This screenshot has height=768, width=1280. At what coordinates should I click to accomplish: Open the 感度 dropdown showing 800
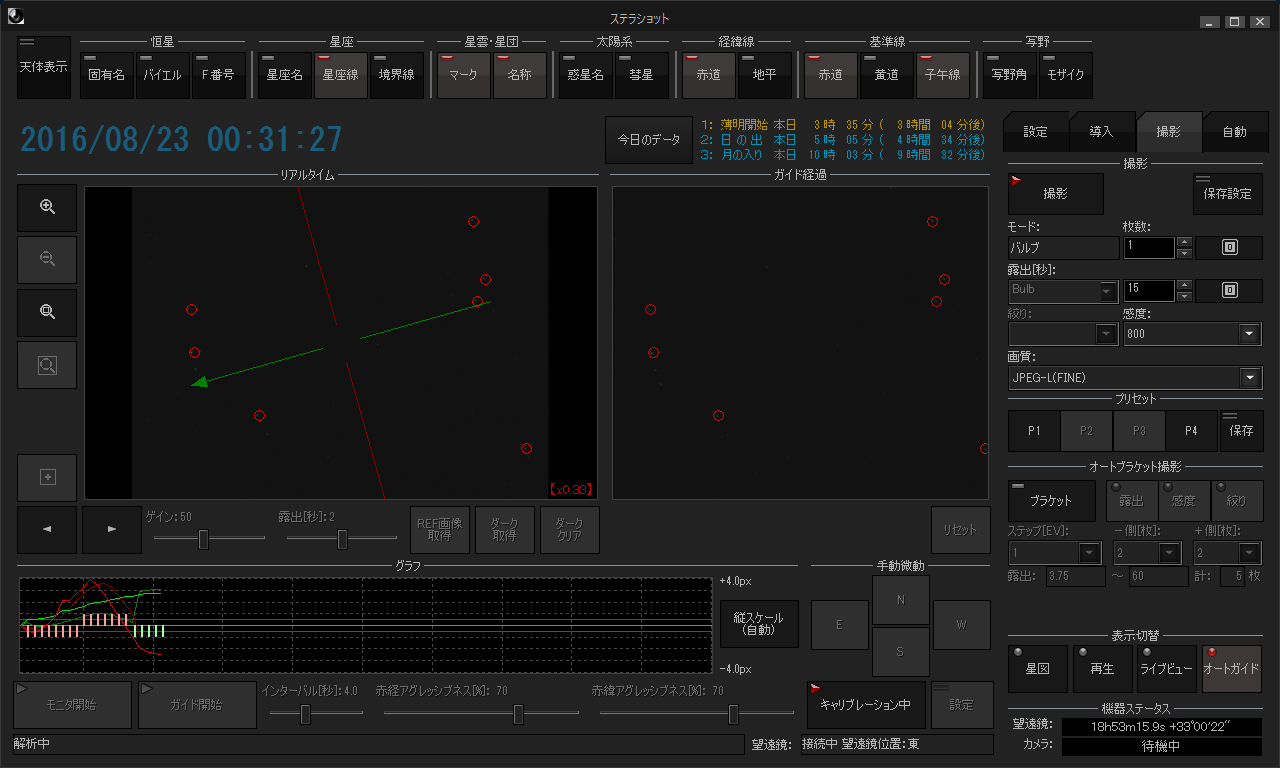pyautogui.click(x=1250, y=334)
